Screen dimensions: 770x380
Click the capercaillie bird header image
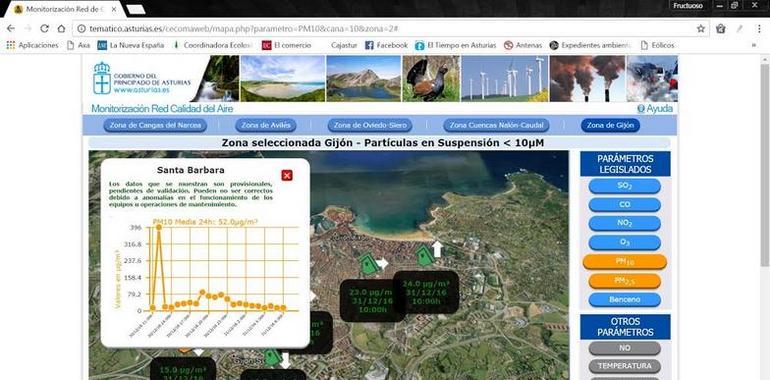[431, 78]
